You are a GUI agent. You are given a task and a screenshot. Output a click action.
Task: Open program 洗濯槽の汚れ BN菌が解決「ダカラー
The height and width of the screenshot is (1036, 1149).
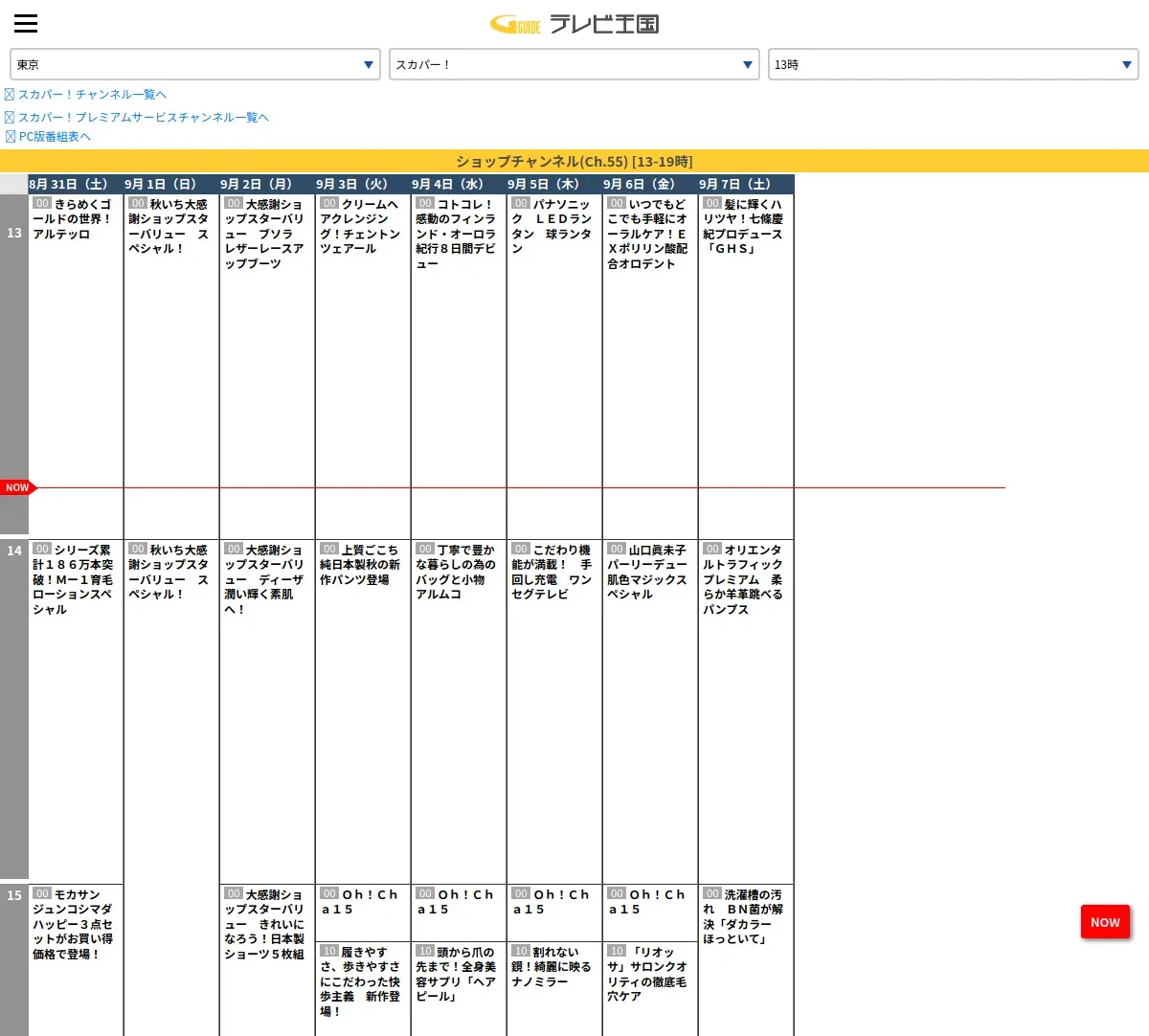746,960
